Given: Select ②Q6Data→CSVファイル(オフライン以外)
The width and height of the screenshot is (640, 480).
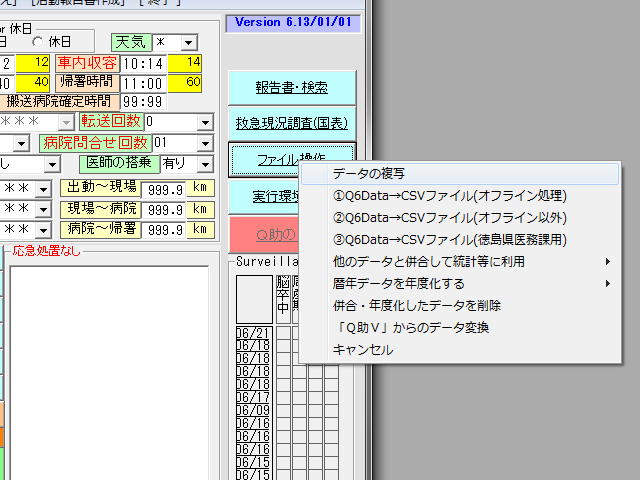Looking at the screenshot, I should pyautogui.click(x=449, y=218).
